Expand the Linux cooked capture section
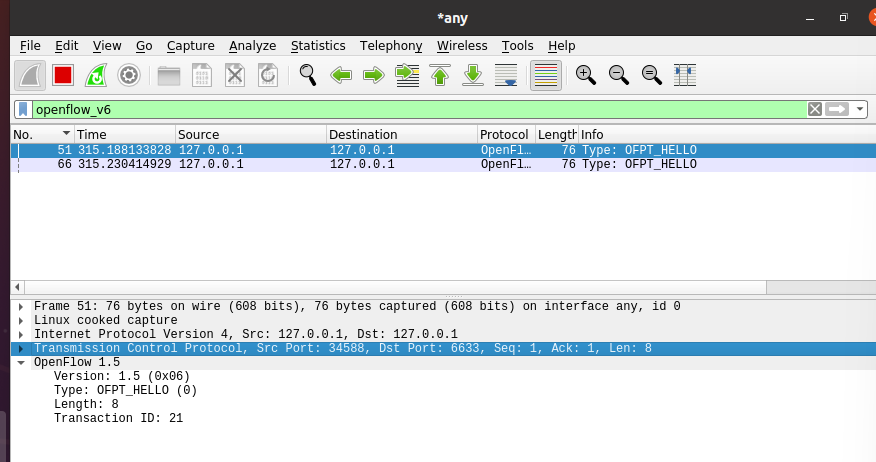This screenshot has height=462, width=876. coord(21,321)
